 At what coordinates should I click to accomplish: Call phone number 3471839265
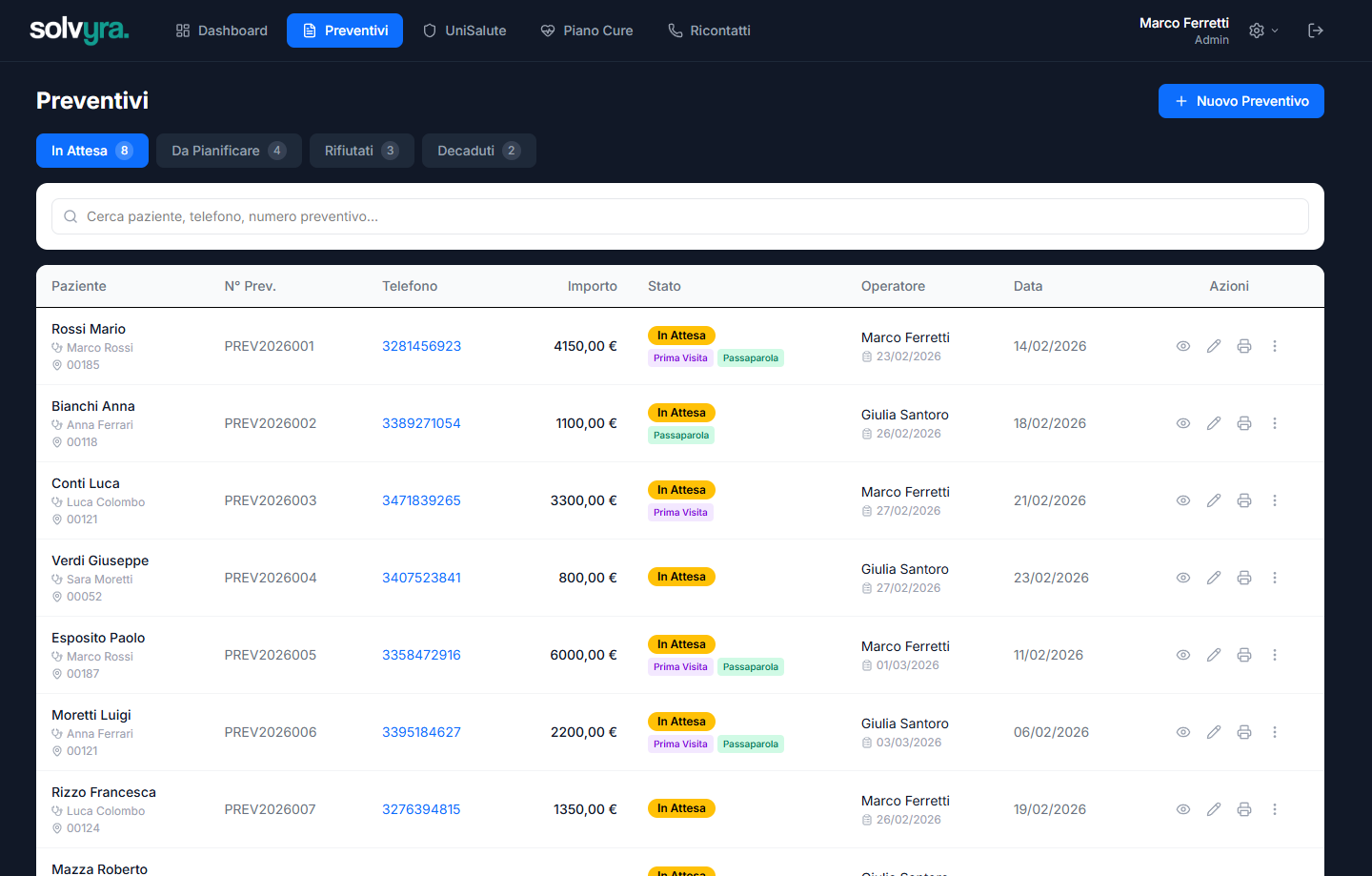pyautogui.click(x=421, y=500)
